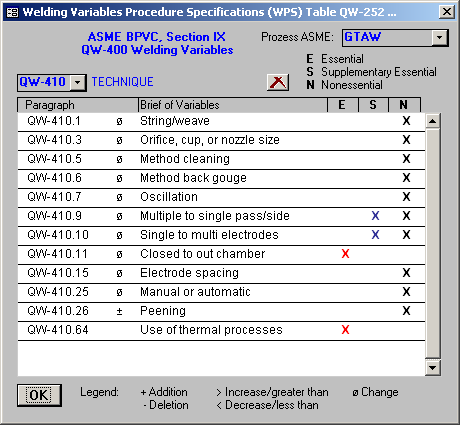Click the Nonessential legend text

(x=352, y=85)
